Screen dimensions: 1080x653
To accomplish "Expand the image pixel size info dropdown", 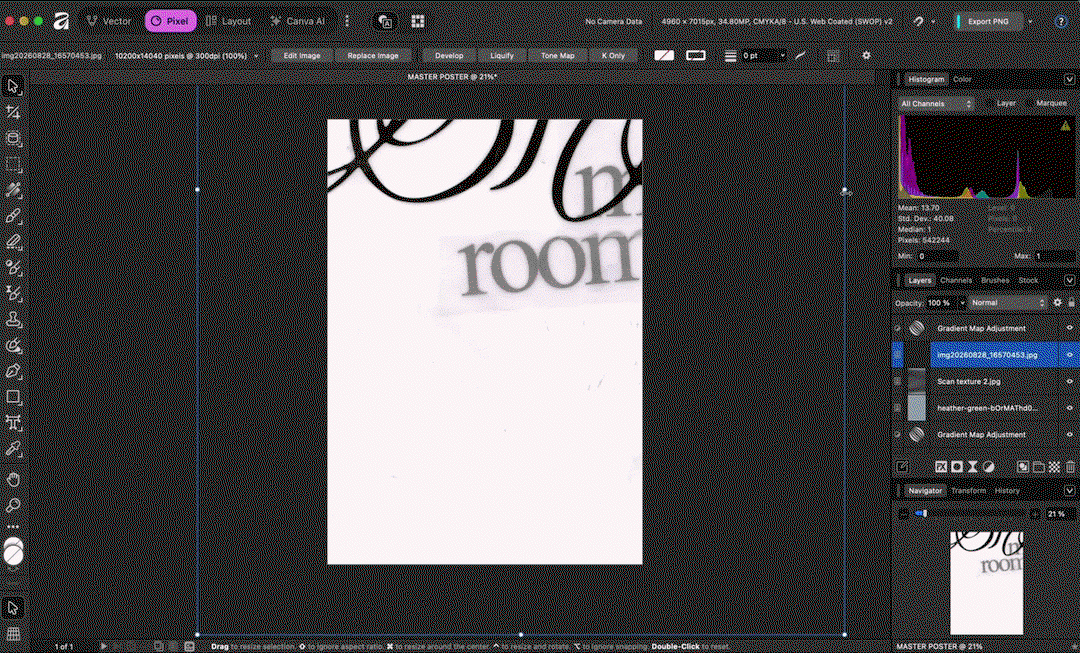I will tap(257, 56).
